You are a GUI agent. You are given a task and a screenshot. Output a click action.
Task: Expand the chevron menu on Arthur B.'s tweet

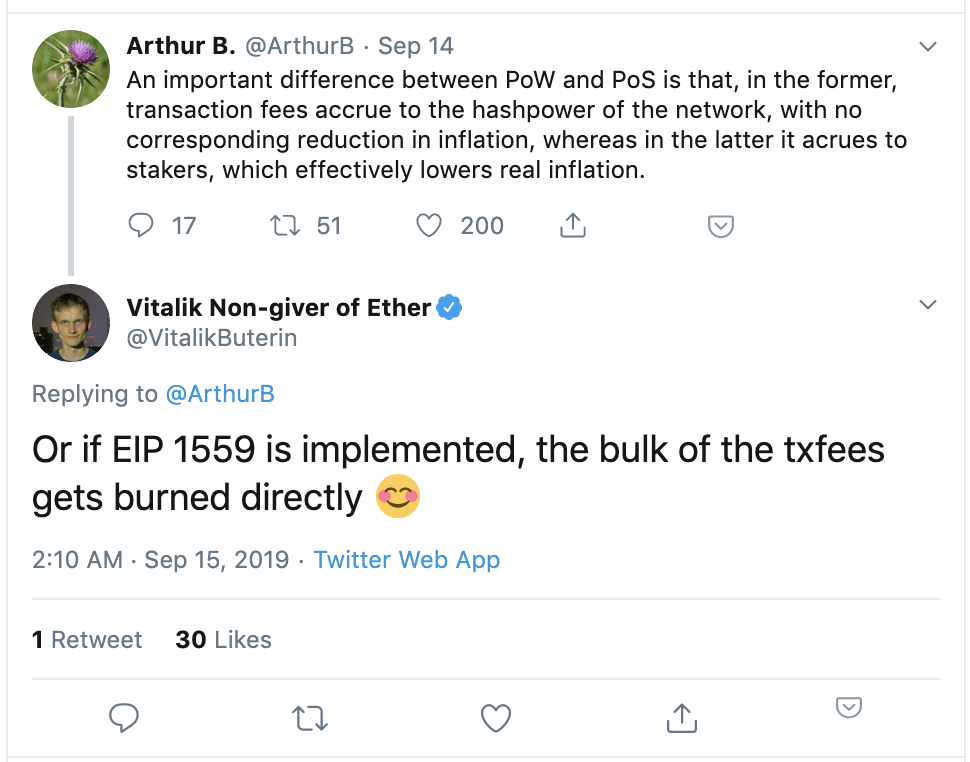927,46
